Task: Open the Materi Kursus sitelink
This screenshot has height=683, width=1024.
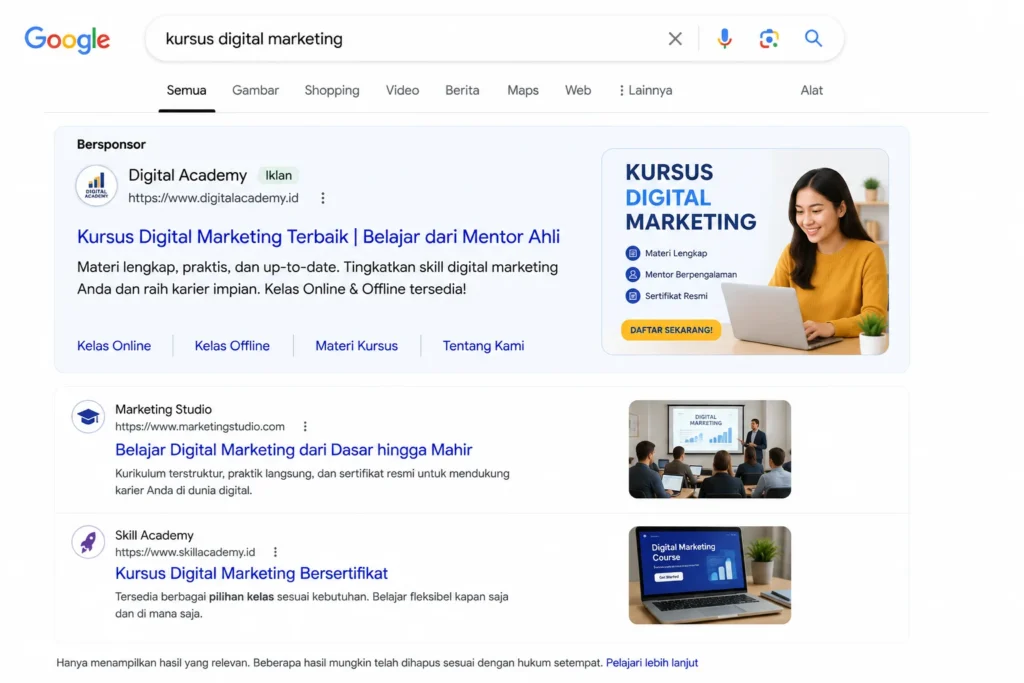Action: pos(357,345)
